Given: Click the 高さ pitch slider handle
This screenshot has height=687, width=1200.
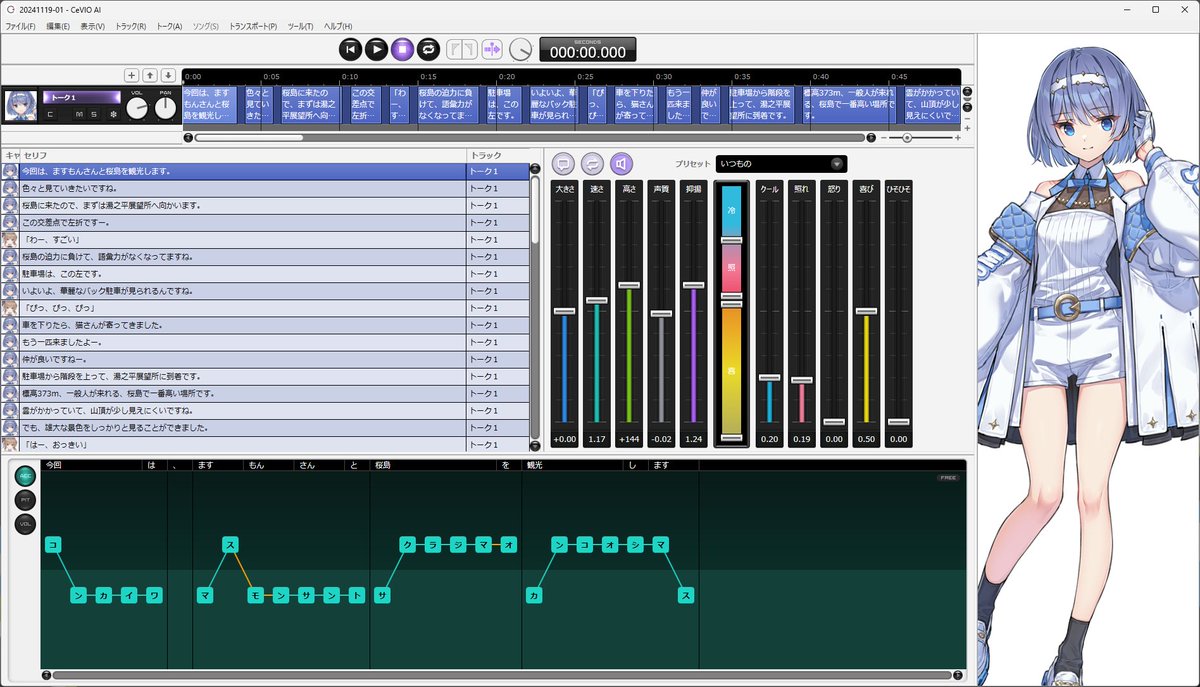Looking at the screenshot, I should tap(628, 286).
